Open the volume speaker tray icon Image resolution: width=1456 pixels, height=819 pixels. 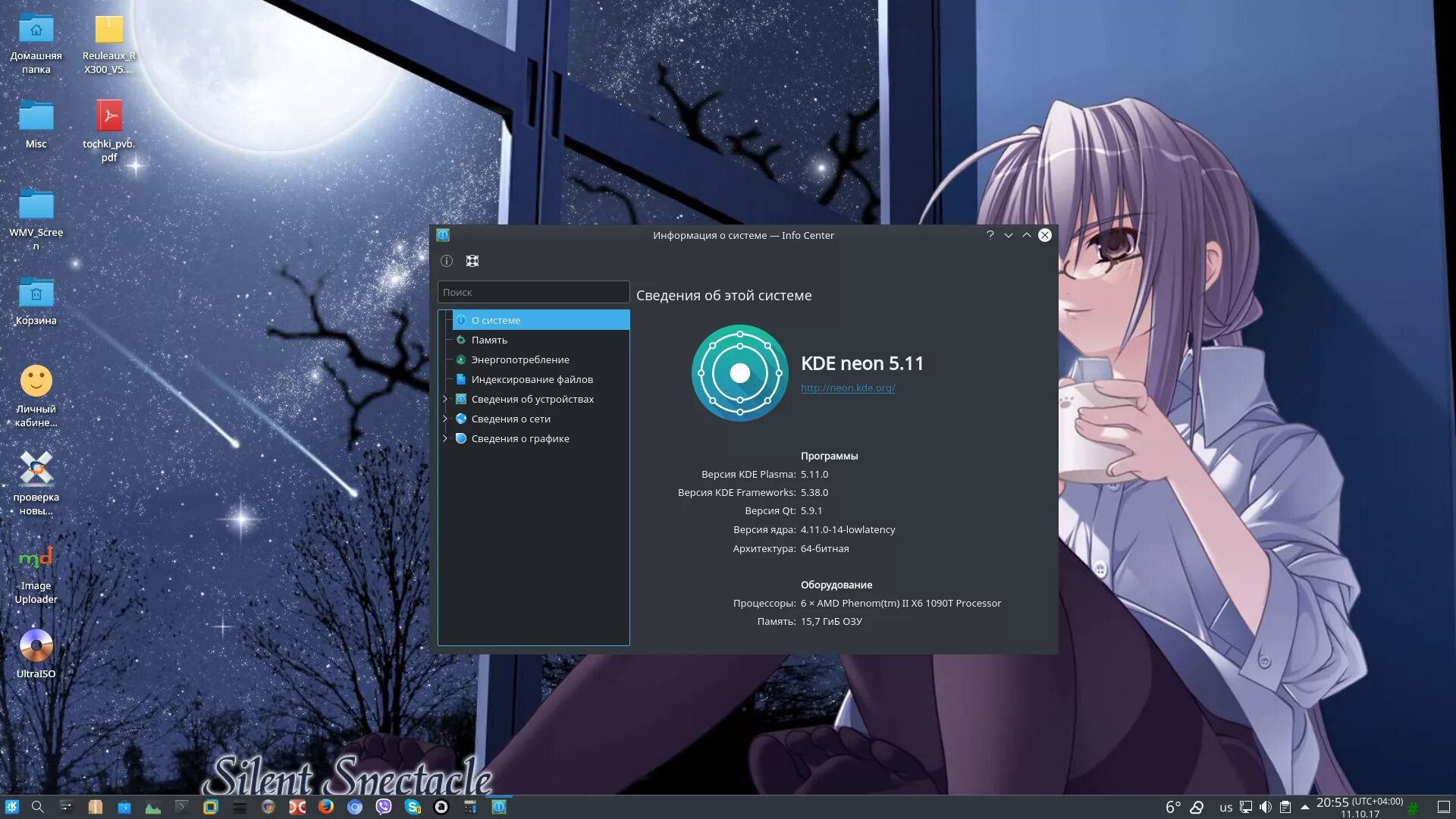1266,808
